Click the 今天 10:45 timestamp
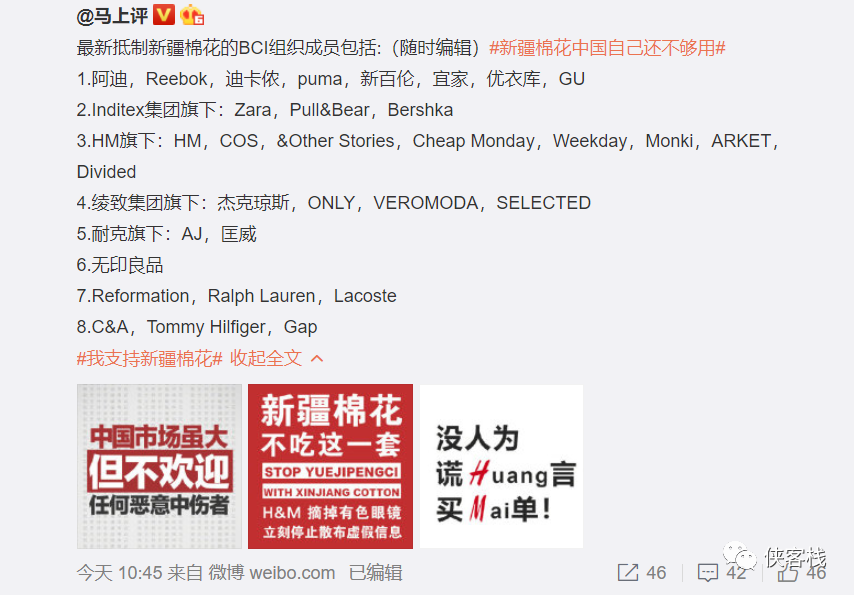Screen dimensions: 854x595 (x=120, y=573)
